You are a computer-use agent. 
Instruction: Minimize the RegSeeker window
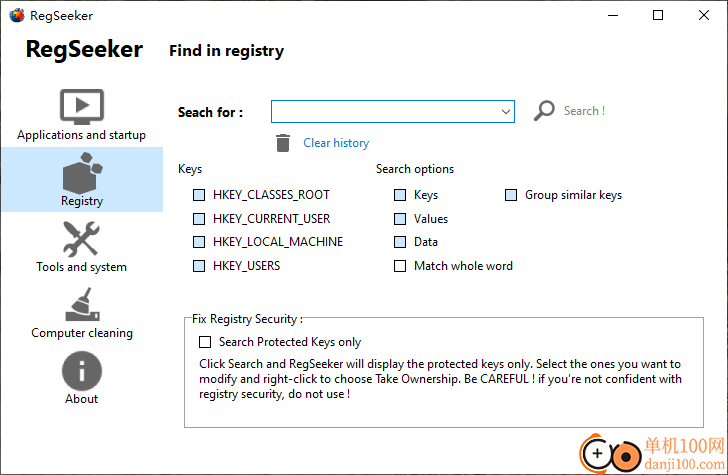[x=613, y=15]
